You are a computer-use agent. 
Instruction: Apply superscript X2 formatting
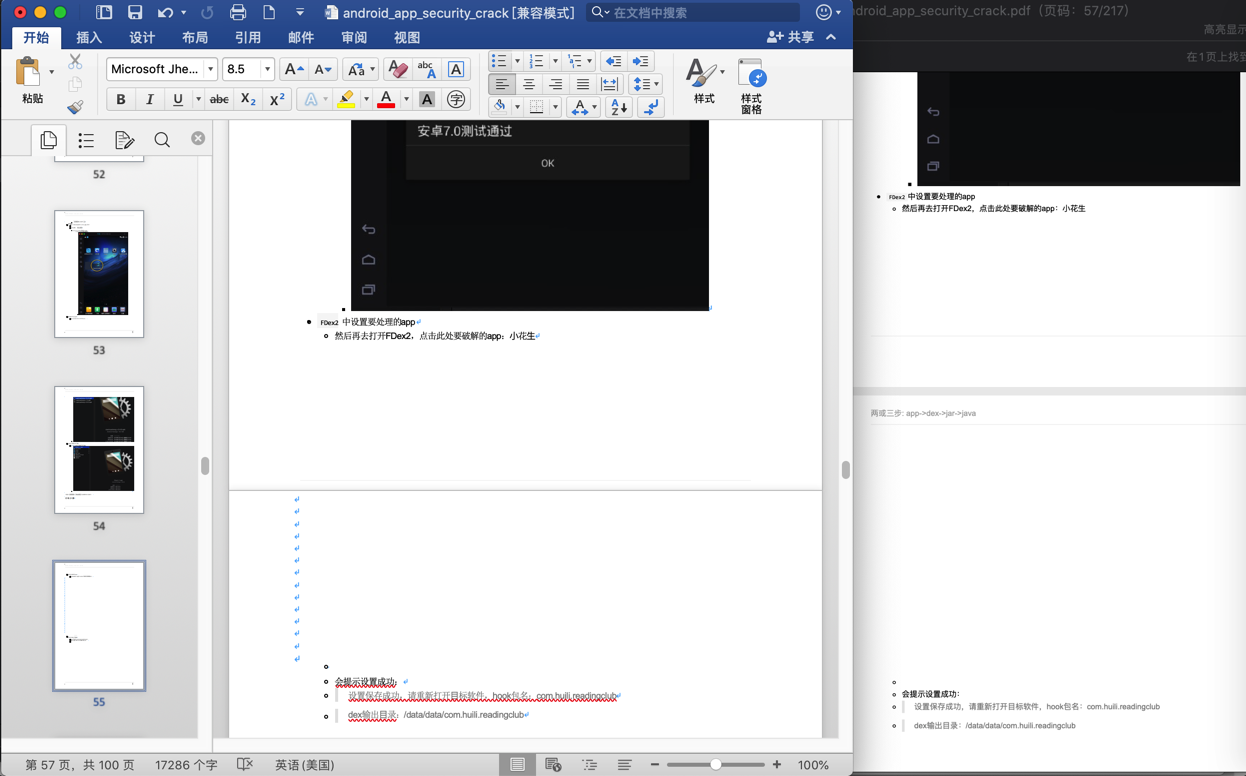coord(277,100)
